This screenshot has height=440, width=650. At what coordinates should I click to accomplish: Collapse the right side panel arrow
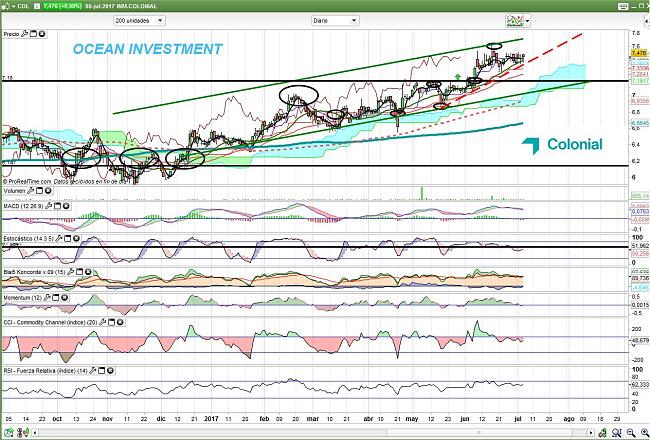click(x=647, y=21)
